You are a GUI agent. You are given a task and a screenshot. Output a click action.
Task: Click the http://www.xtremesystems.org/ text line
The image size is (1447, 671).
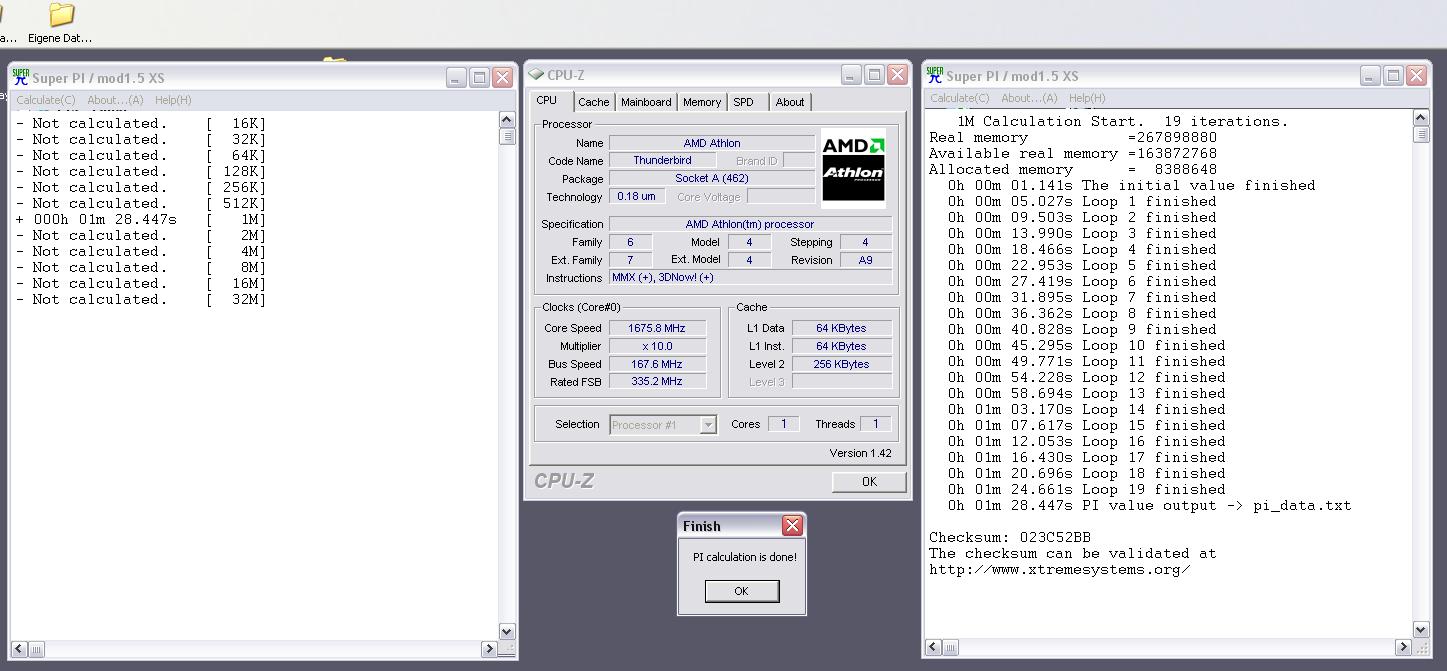1060,569
